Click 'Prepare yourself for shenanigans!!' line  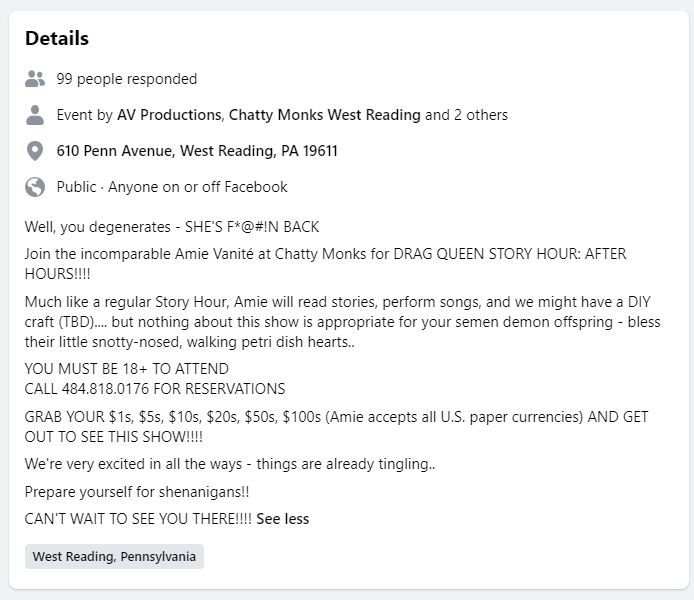137,492
